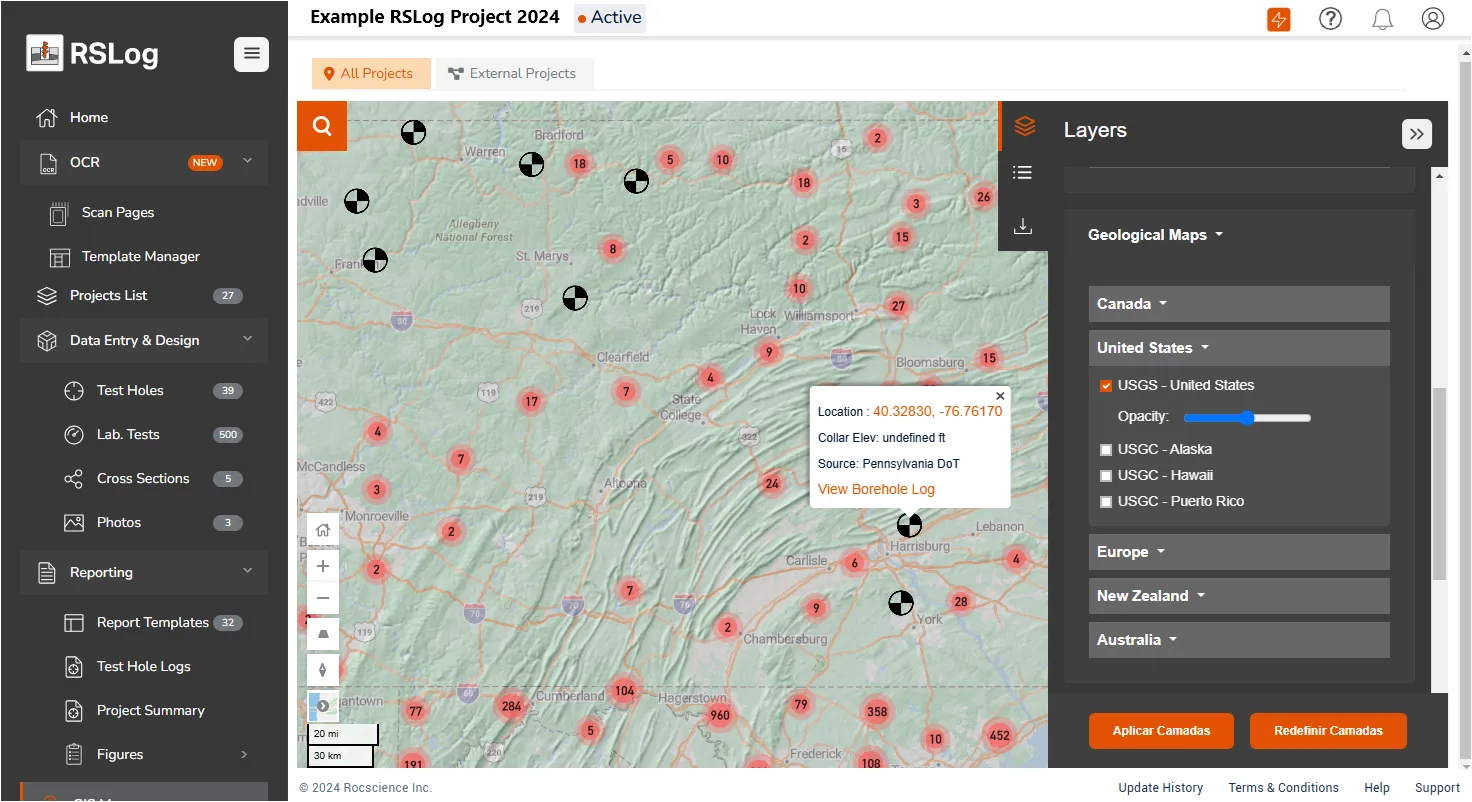Image resolution: width=1472 pixels, height=802 pixels.
Task: Expand the Europe geological maps group
Action: click(x=1238, y=552)
